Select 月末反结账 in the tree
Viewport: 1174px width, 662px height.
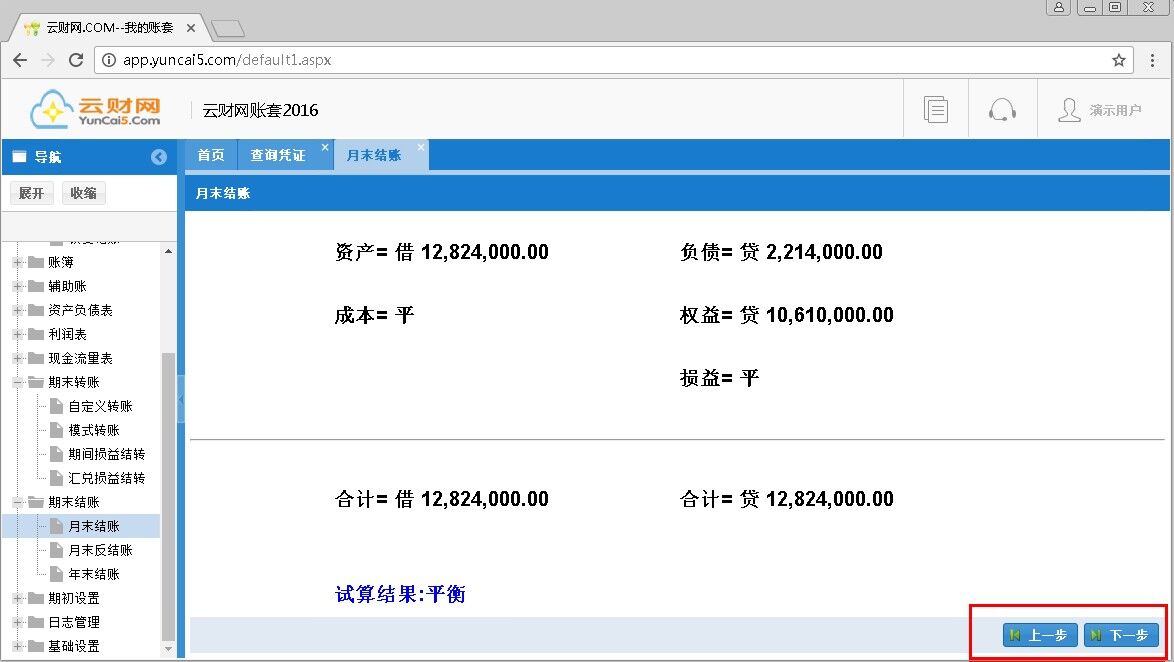100,550
